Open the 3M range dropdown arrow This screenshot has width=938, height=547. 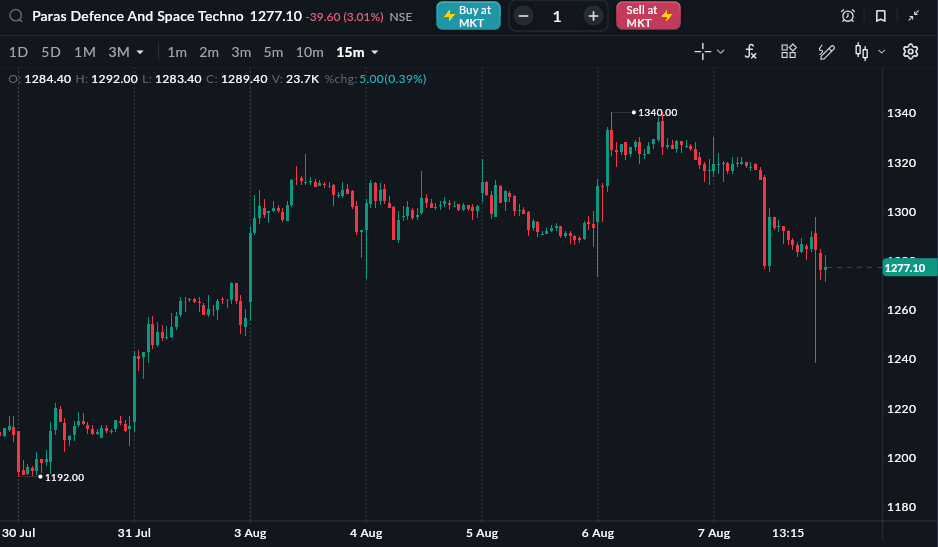140,53
